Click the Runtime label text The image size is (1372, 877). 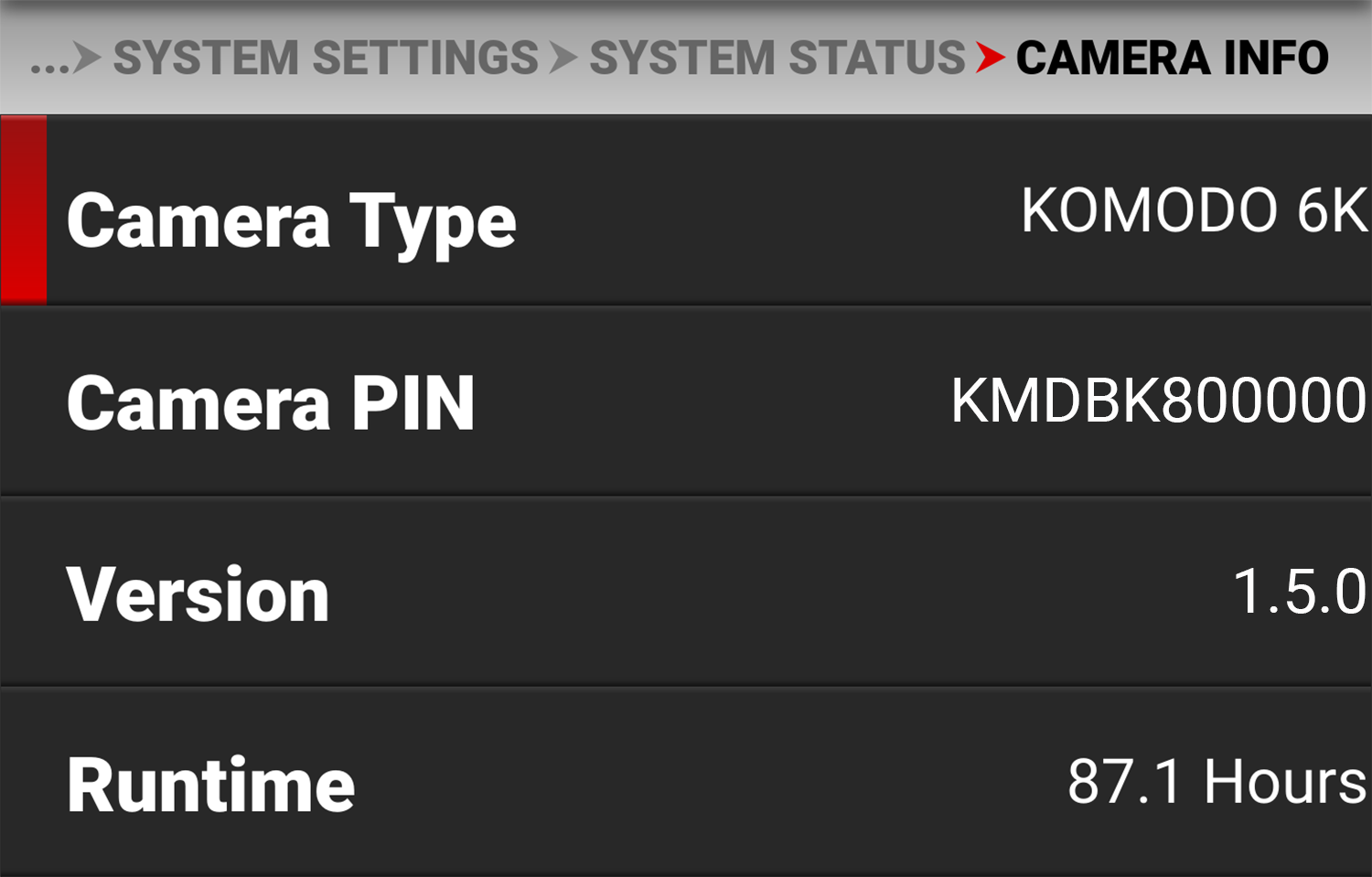(x=210, y=784)
